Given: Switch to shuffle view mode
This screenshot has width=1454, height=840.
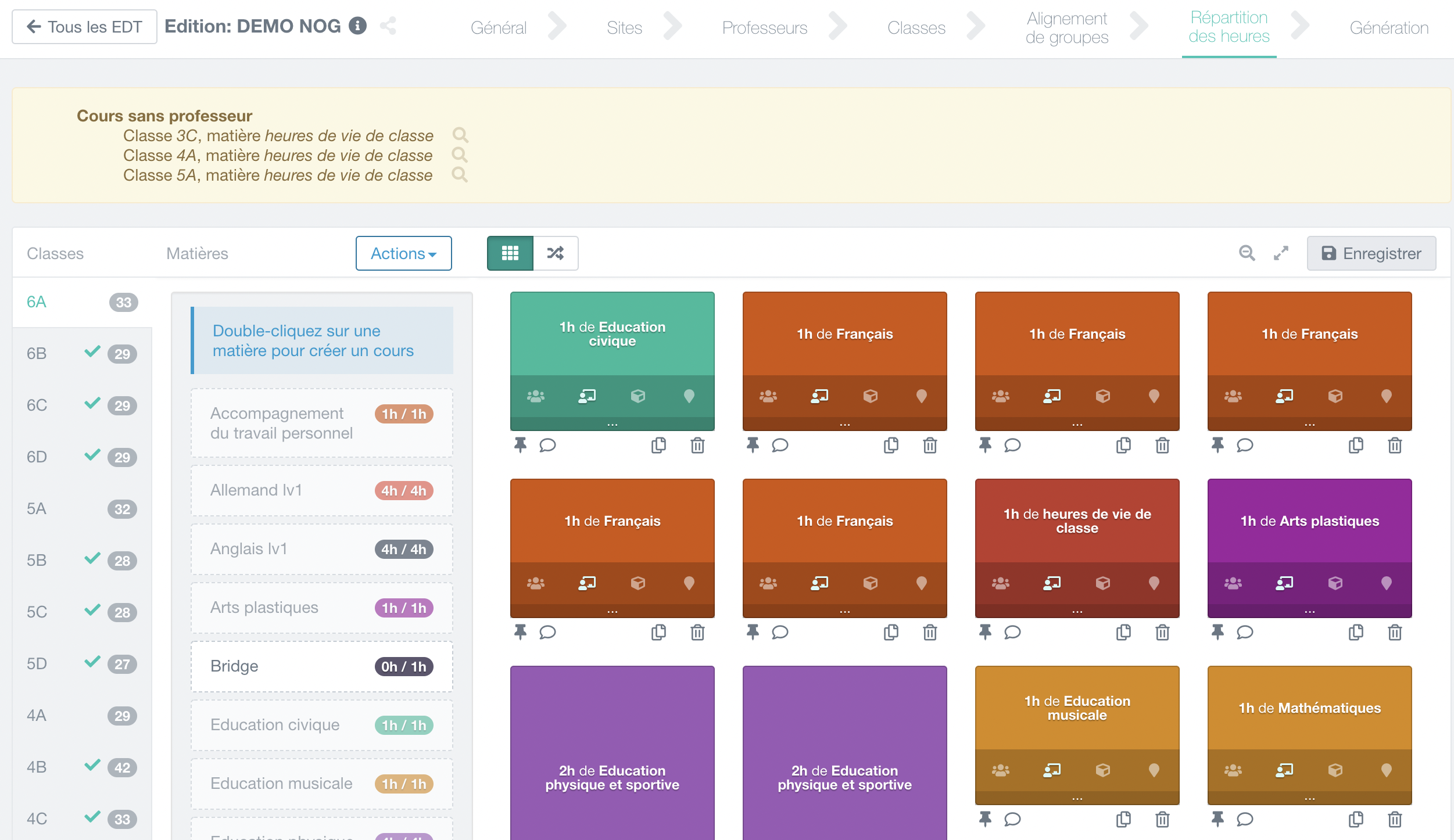Looking at the screenshot, I should [556, 253].
